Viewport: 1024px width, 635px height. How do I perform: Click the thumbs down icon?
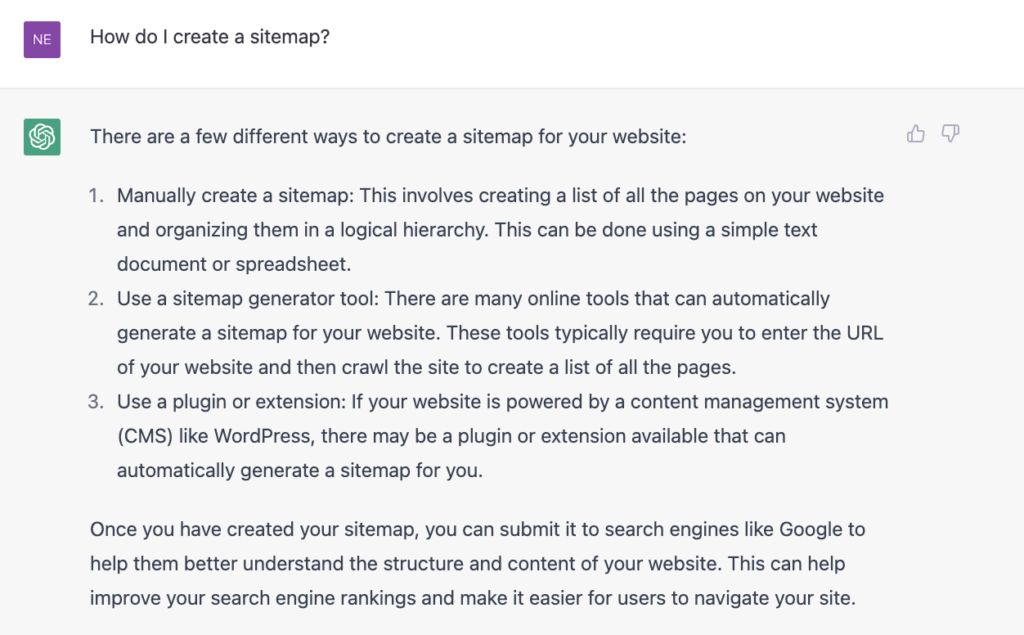pos(950,134)
